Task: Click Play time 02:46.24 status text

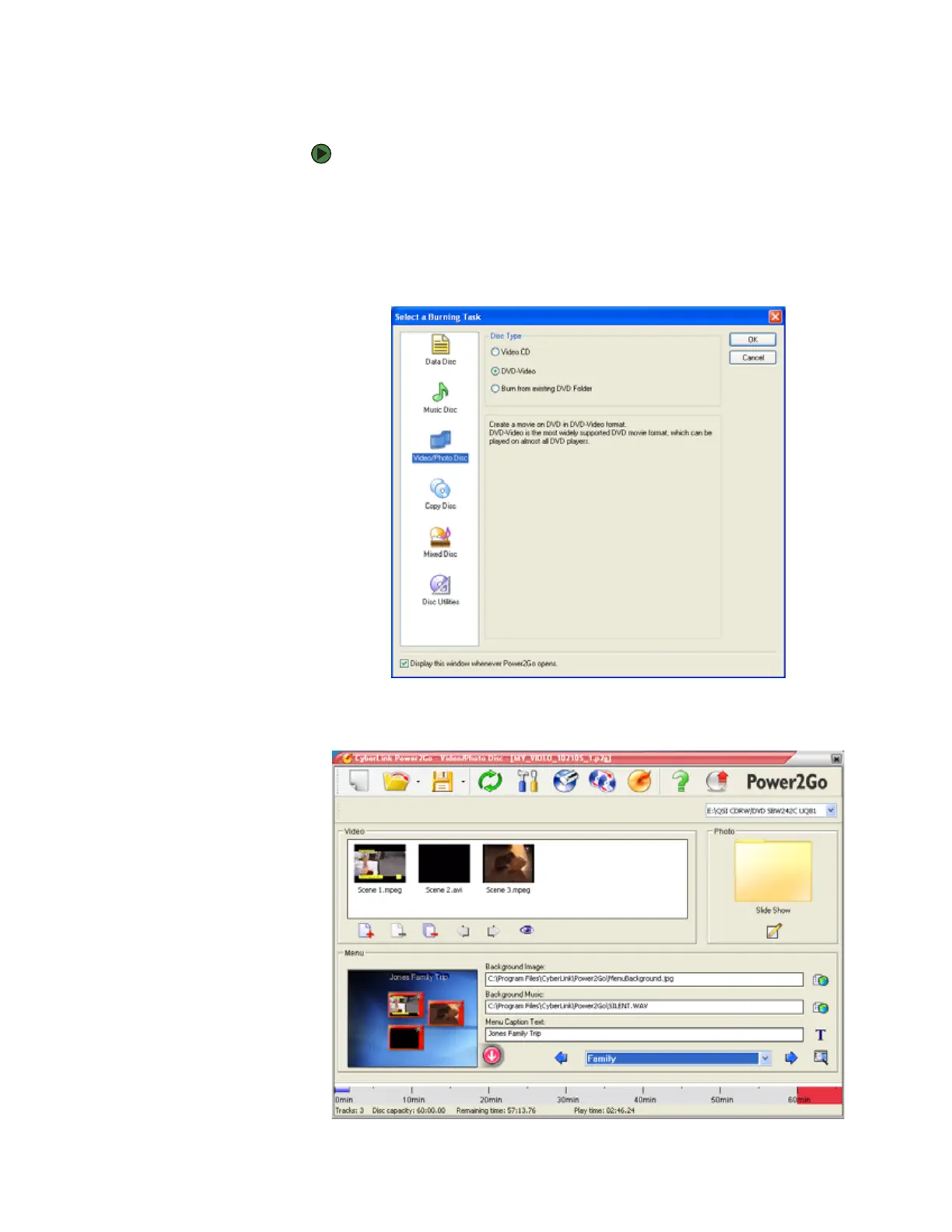Action: [x=604, y=1111]
